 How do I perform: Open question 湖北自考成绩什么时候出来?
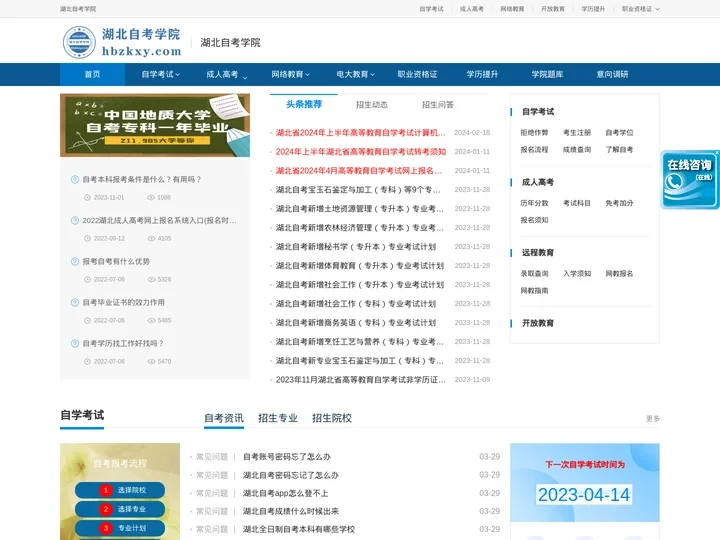click(291, 512)
